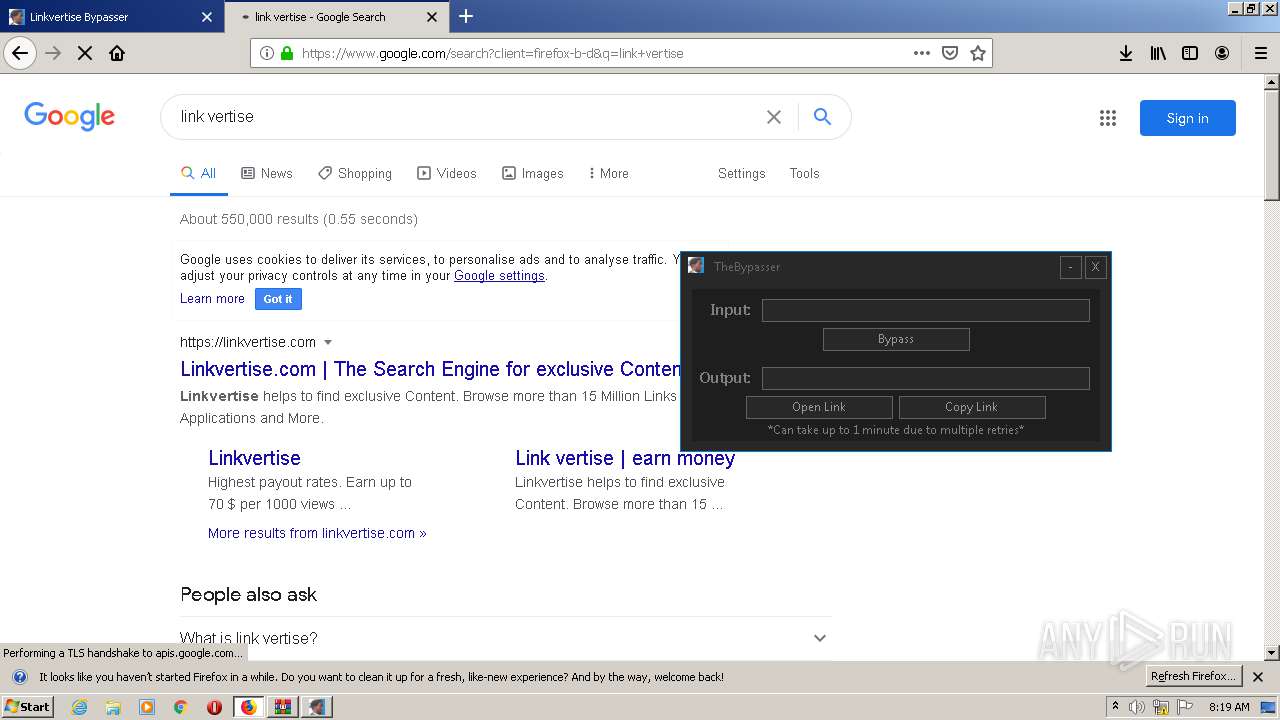1280x720 pixels.
Task: Switch to the News results tab
Action: coord(267,173)
